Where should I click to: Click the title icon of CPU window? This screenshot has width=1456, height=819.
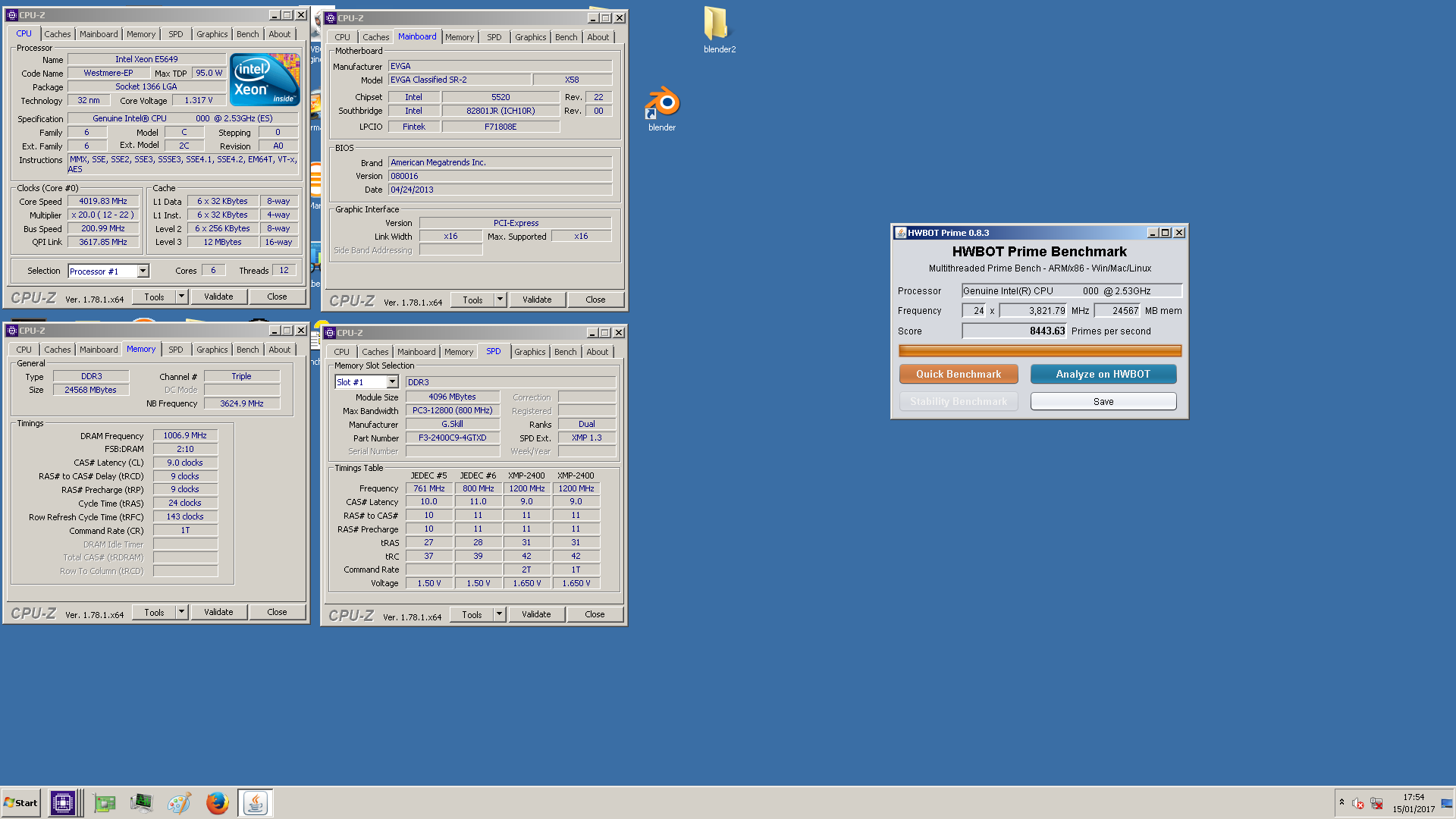pyautogui.click(x=11, y=15)
